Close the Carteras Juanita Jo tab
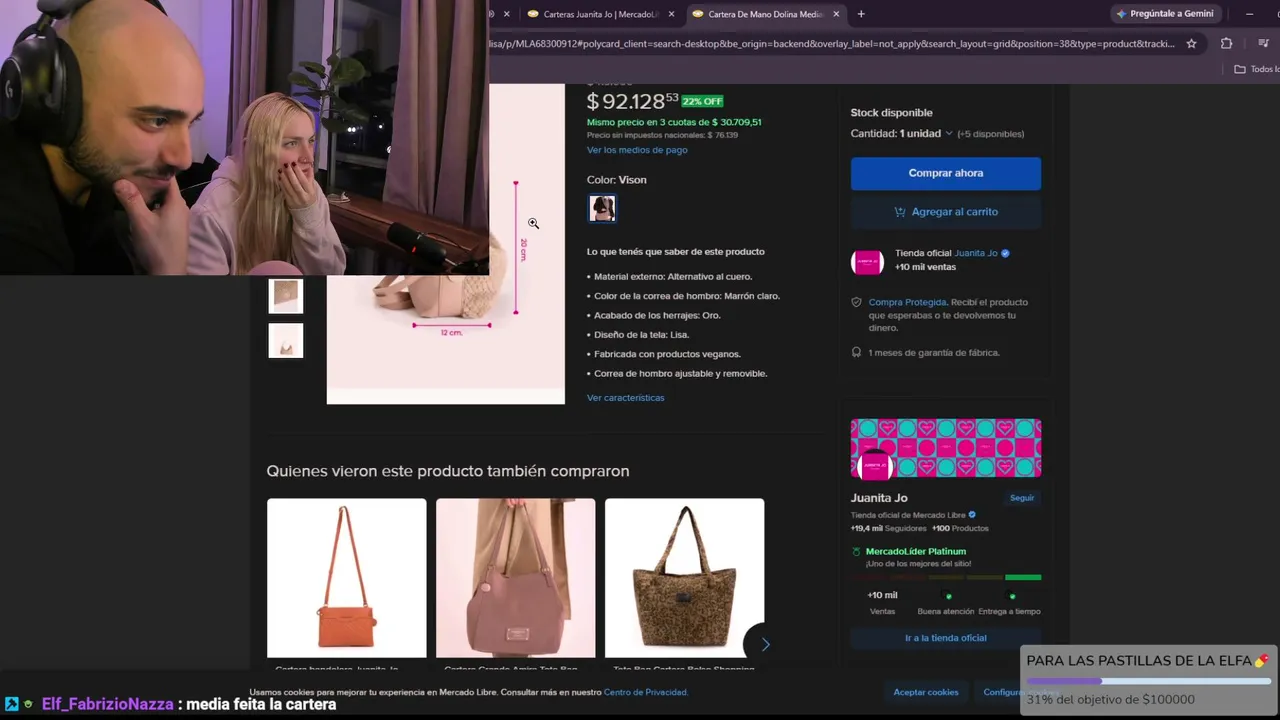 [671, 14]
